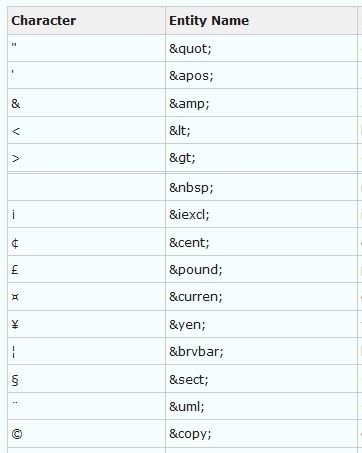
Task: Select the &quot; entity name cell
Action: 261,48
